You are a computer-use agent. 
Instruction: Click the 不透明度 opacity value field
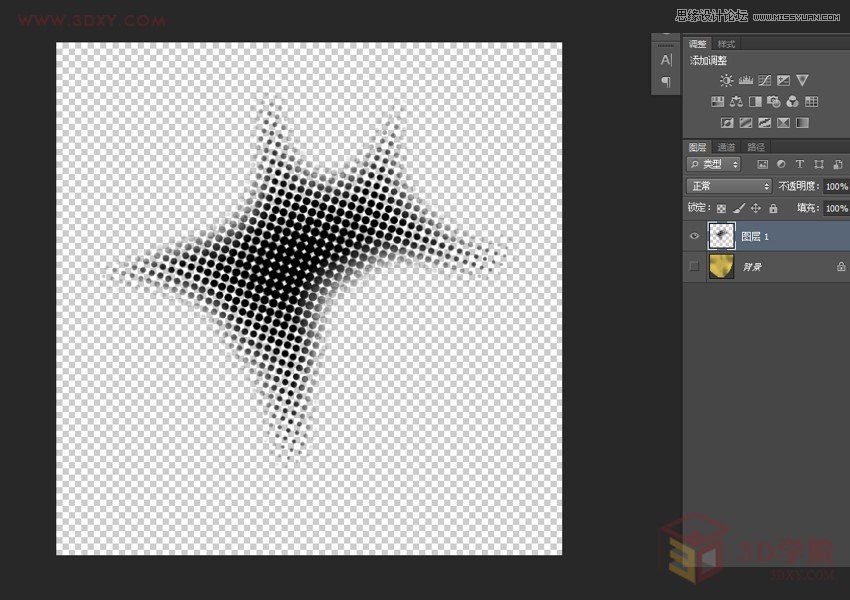tap(836, 186)
